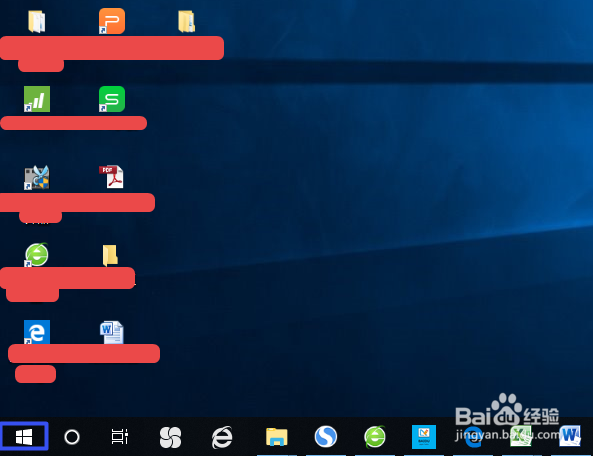The image size is (593, 456).
Task: Select the scissors snipping tool desktop shortcut
Action: point(37,177)
